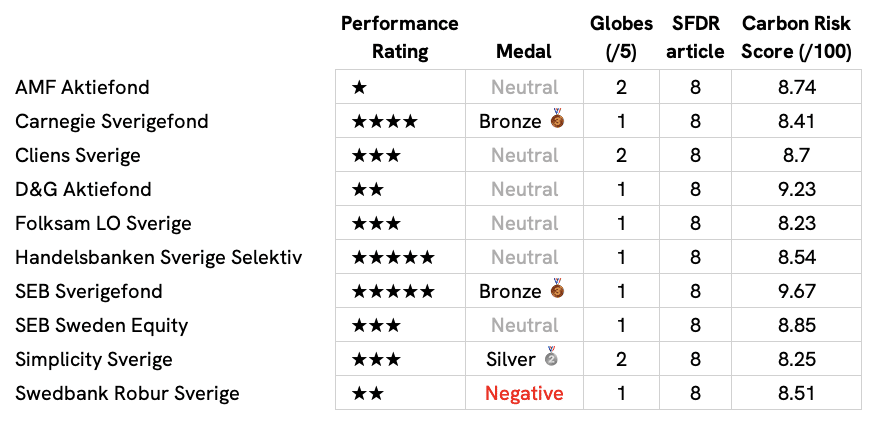Select the Performance Rating column header
The image size is (873, 422).
click(400, 37)
